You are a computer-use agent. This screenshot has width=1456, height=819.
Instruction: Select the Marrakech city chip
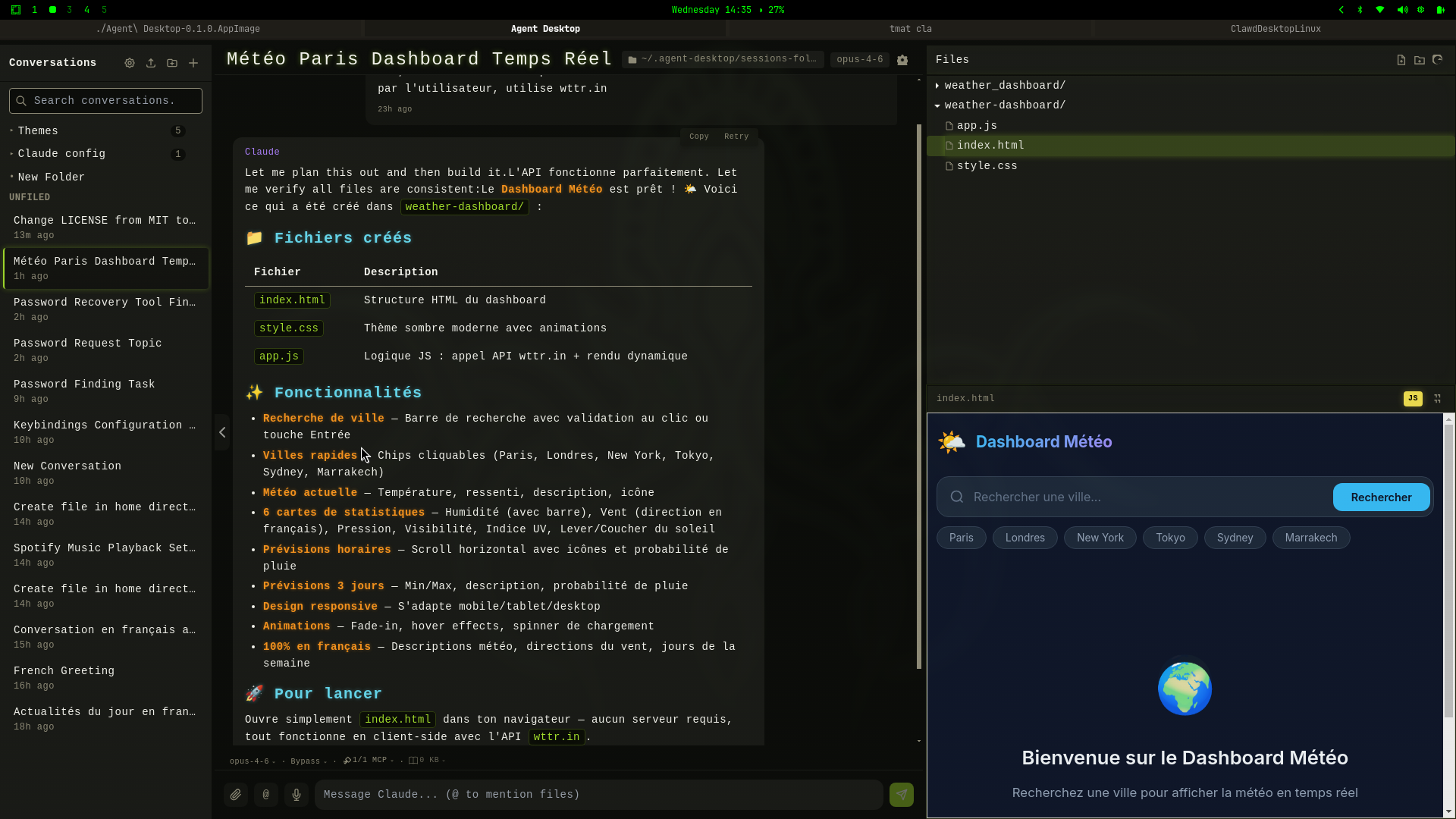[x=1310, y=538]
